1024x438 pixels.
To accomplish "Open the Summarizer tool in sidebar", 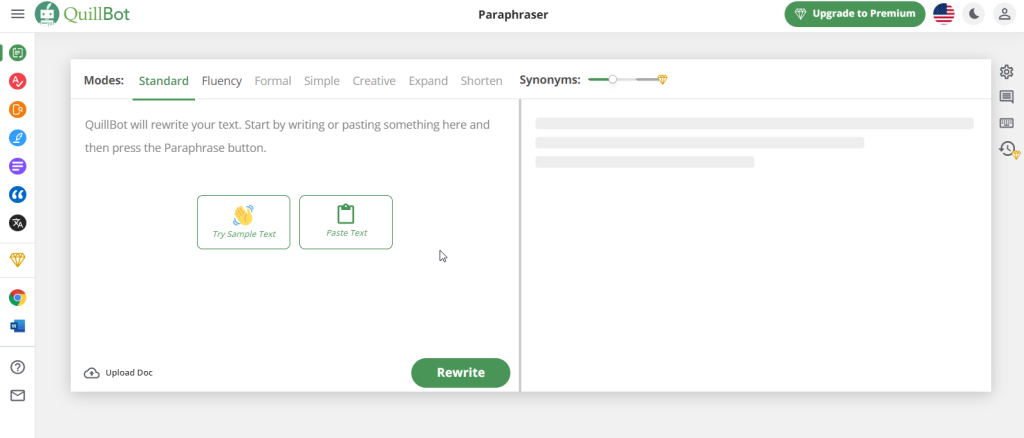I will click(x=17, y=166).
